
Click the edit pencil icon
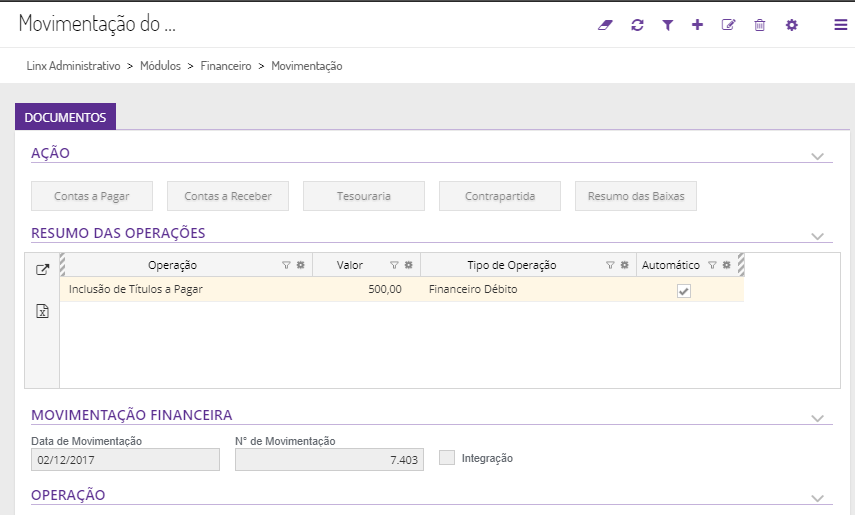coord(728,25)
